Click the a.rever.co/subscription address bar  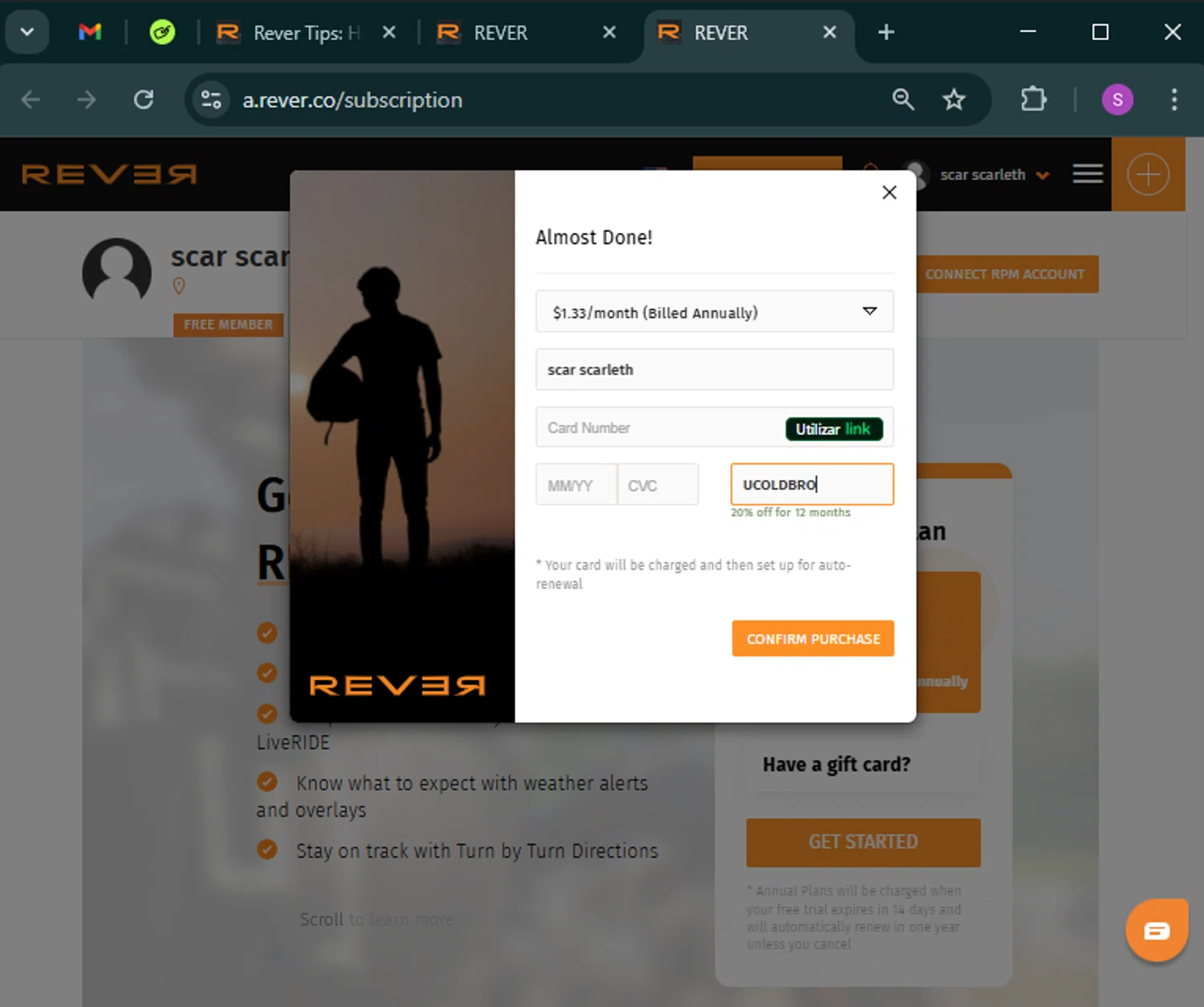point(352,100)
